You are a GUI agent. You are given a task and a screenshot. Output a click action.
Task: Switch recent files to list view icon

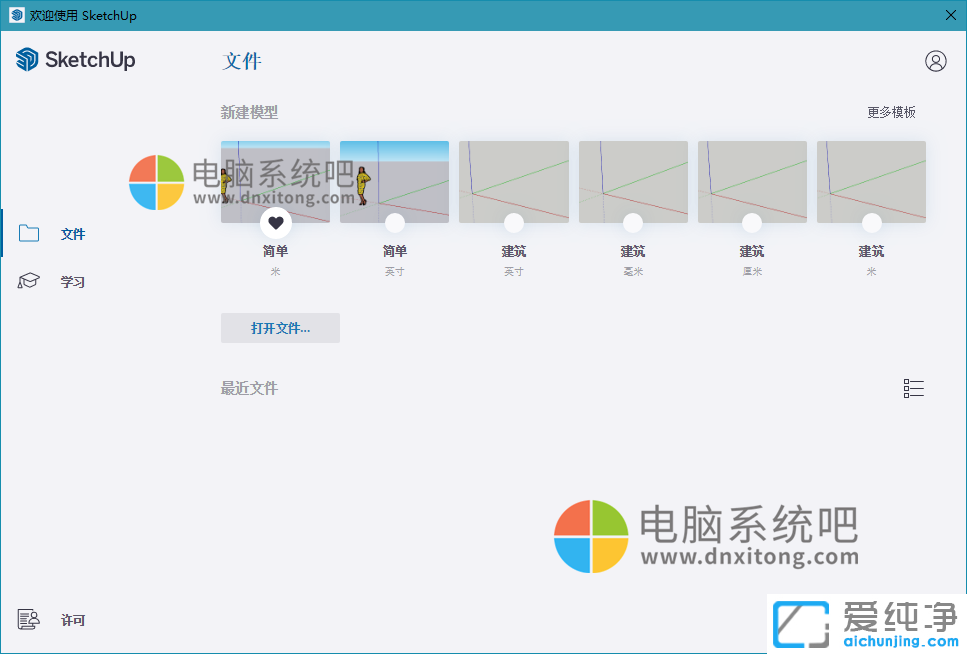click(913, 389)
